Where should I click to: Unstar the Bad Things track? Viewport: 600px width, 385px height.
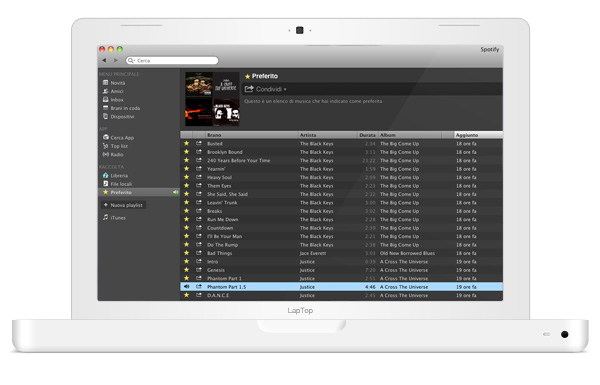point(186,253)
